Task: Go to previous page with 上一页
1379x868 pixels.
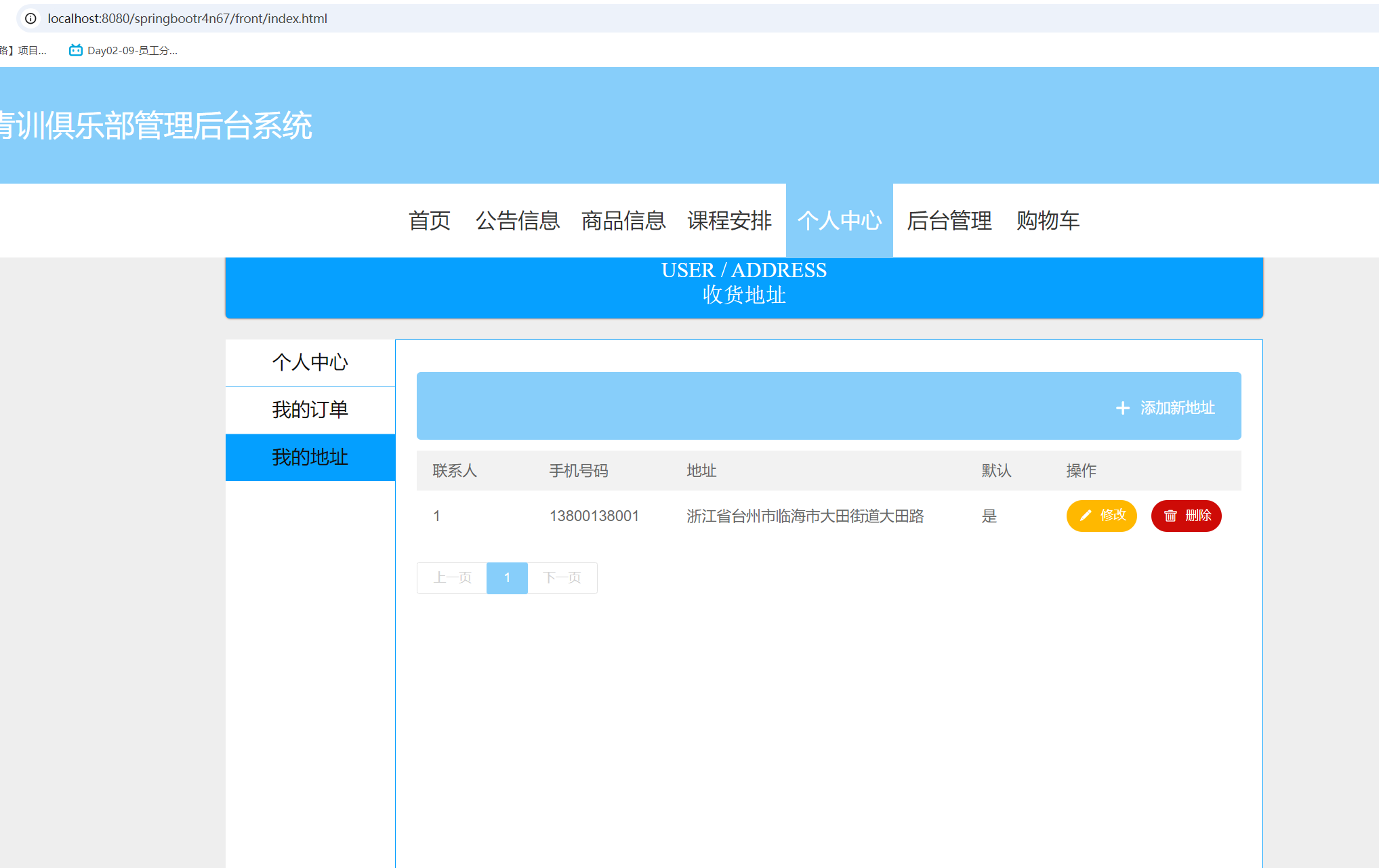Action: click(452, 578)
